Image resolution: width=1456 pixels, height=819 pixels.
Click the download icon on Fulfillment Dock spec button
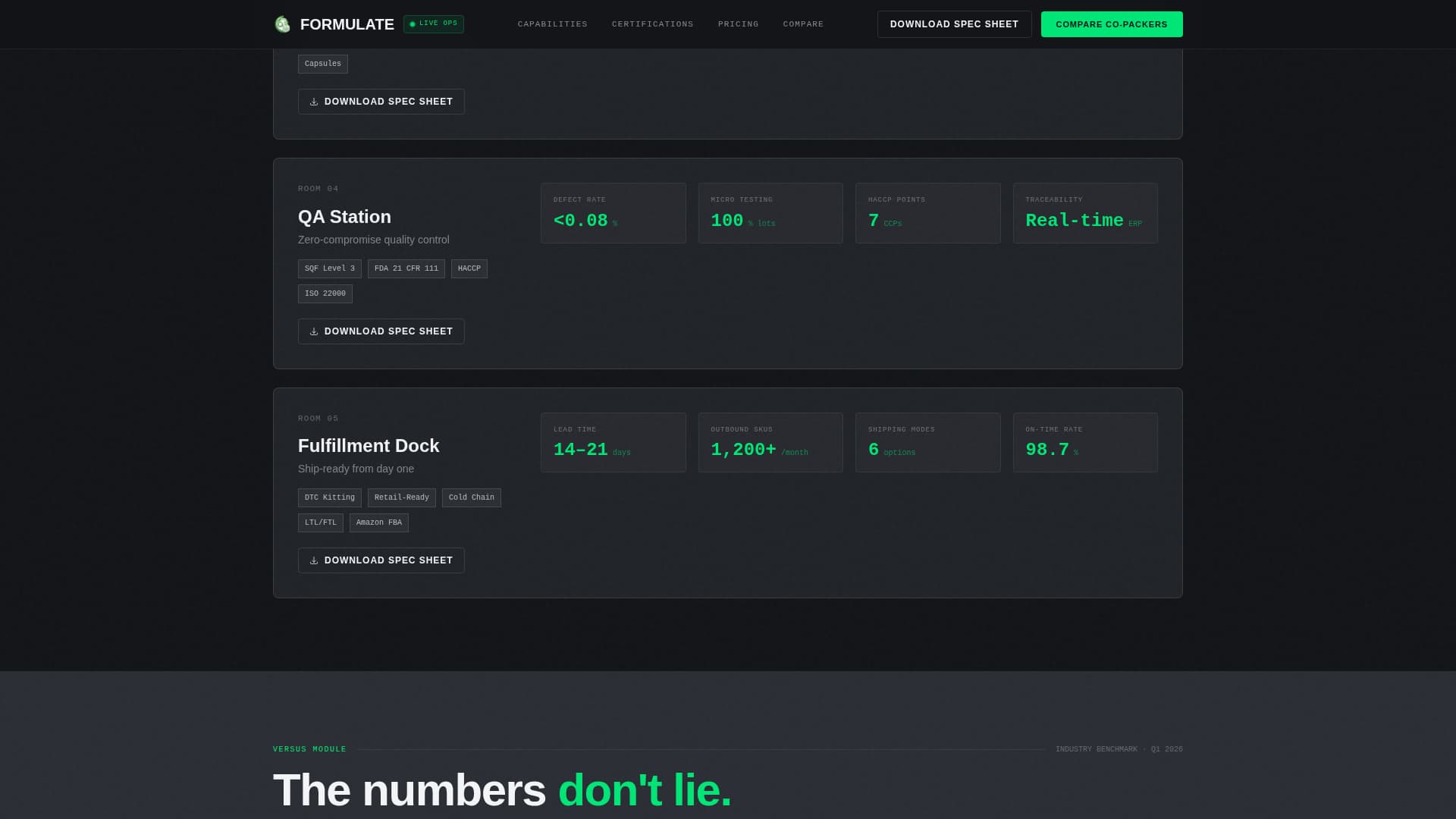[x=315, y=560]
